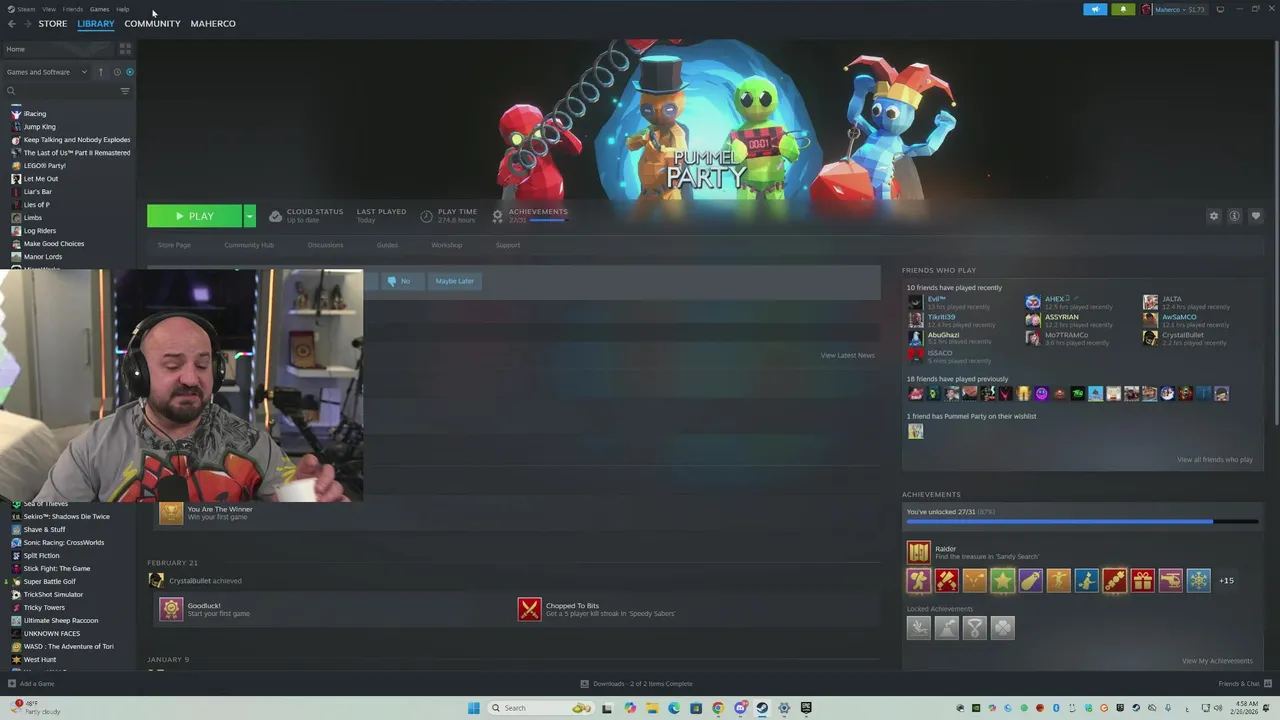The width and height of the screenshot is (1280, 720).
Task: Click the Achievements gear icon near play bar
Action: coord(497,216)
